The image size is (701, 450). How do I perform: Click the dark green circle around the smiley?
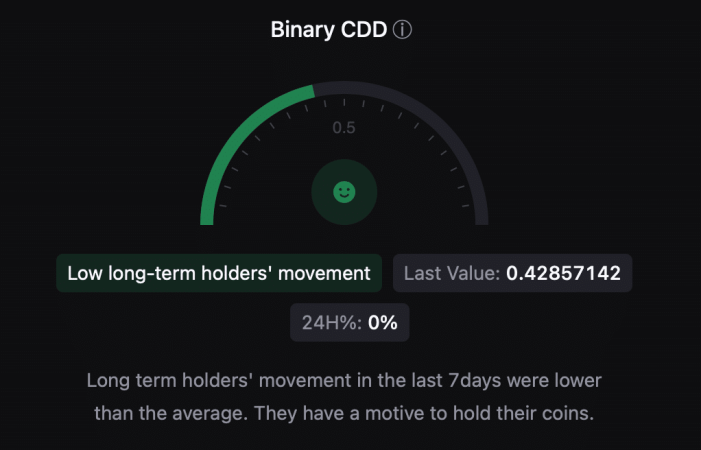(x=344, y=192)
